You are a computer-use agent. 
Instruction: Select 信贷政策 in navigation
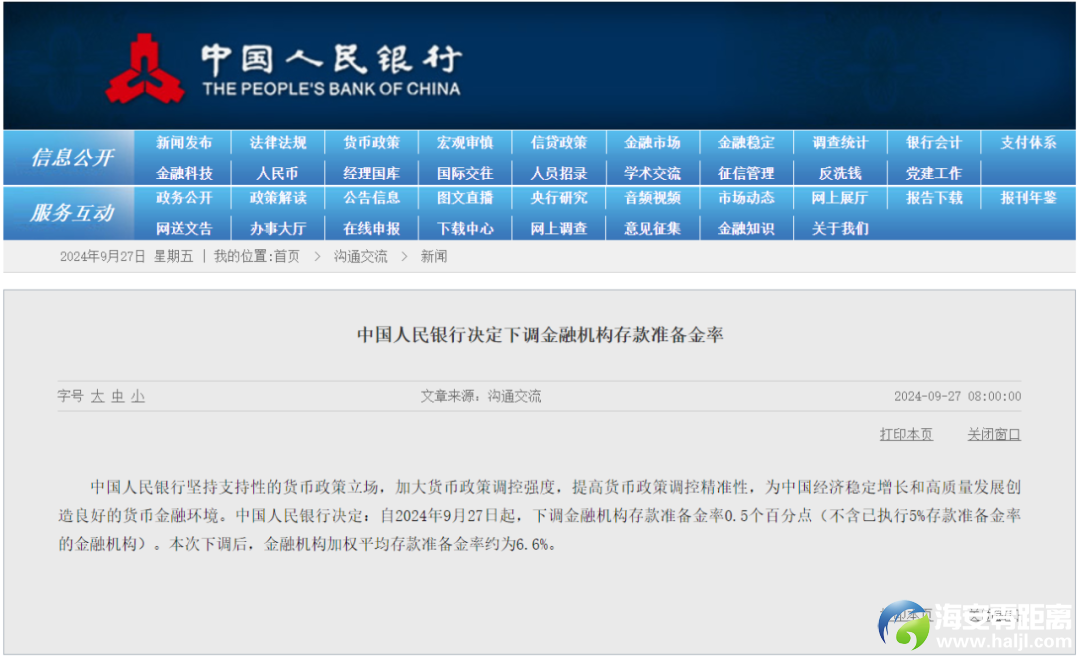click(559, 143)
